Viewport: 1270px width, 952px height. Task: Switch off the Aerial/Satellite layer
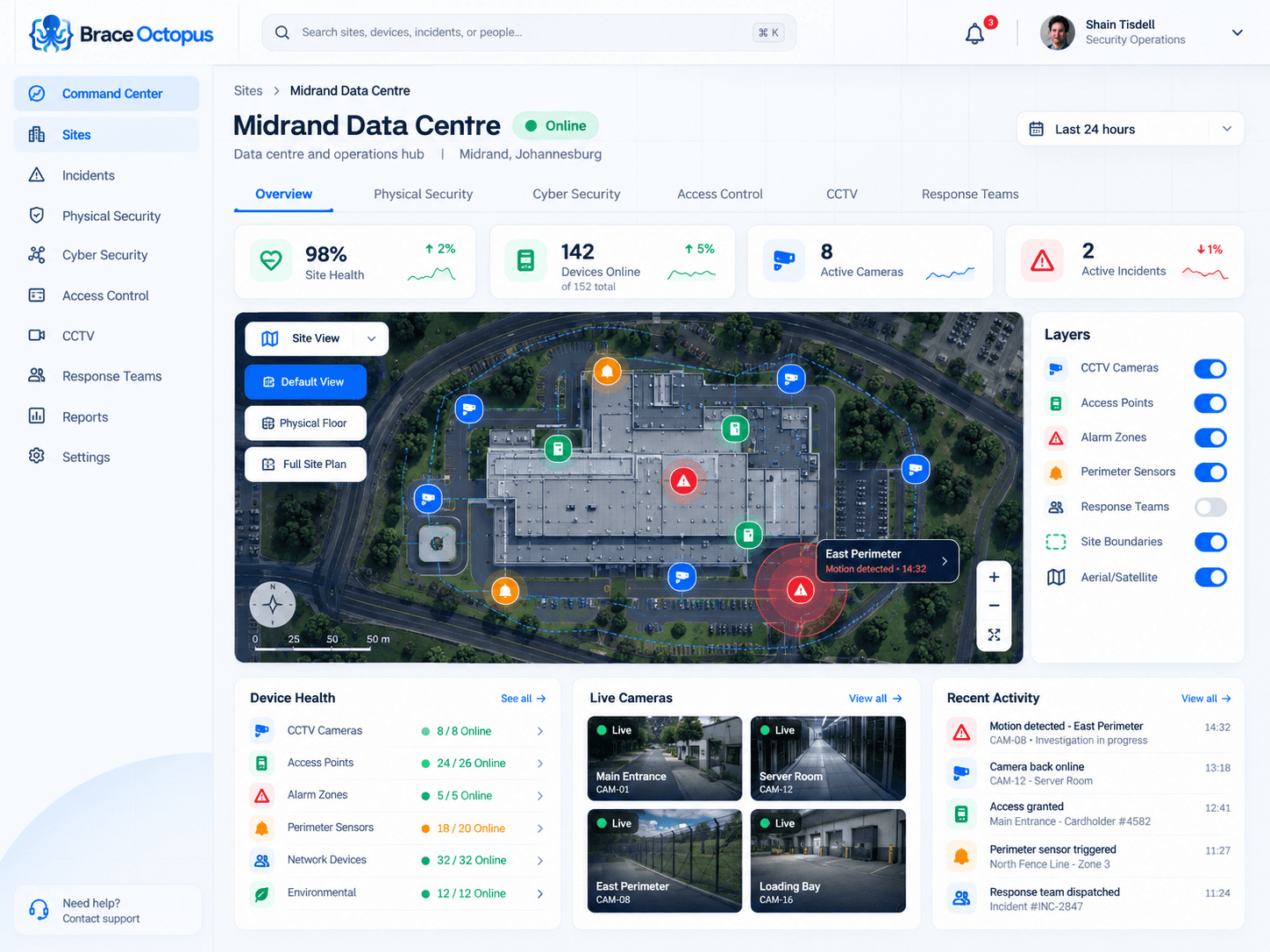point(1210,577)
